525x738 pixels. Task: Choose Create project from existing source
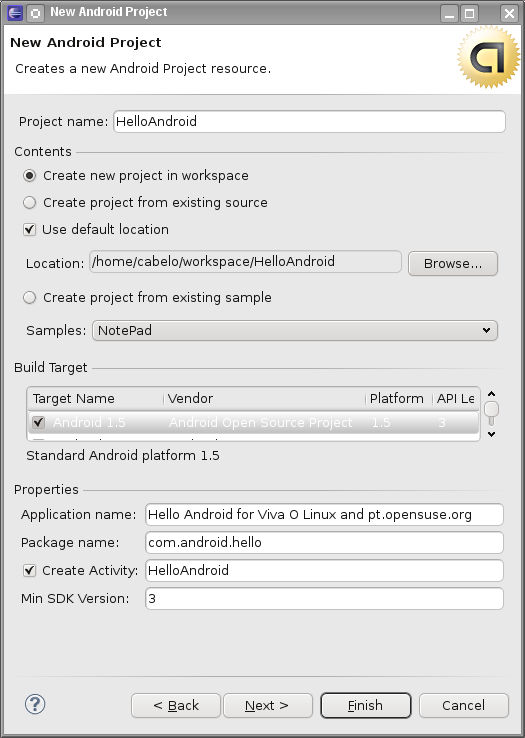[30, 202]
